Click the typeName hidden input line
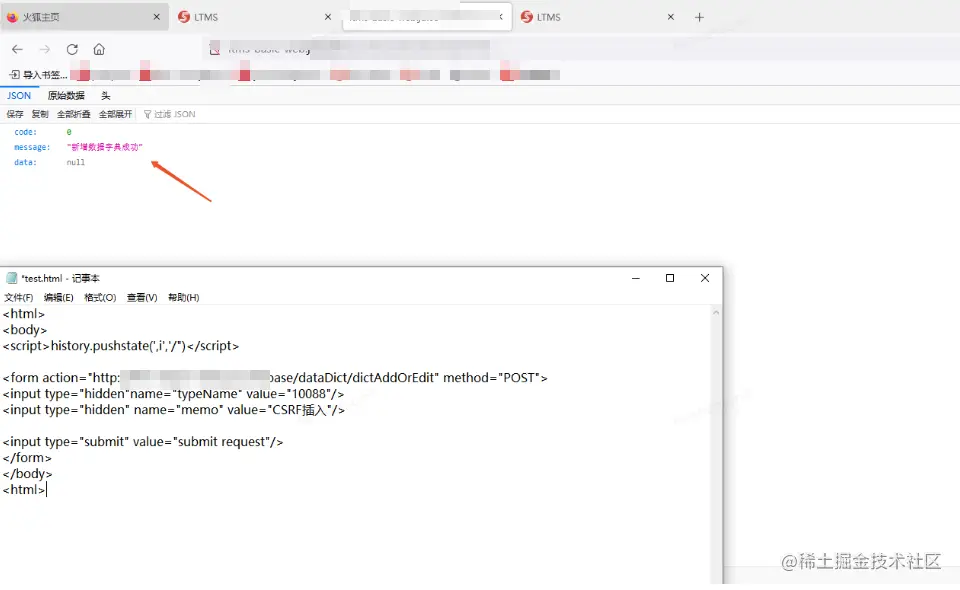The image size is (960, 590). [173, 394]
